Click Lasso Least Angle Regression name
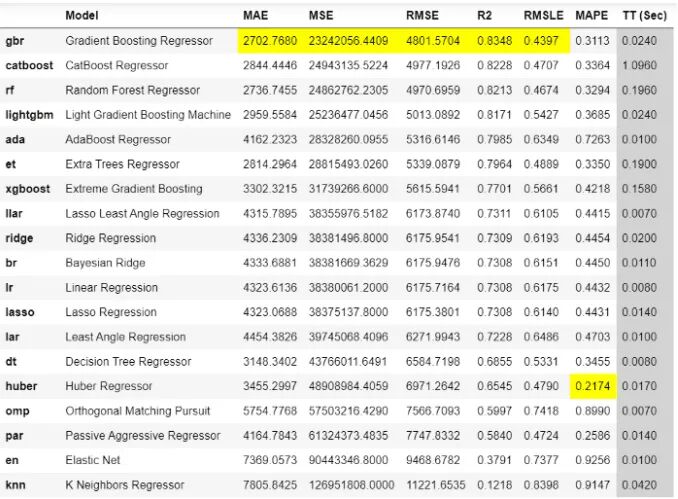 point(142,214)
